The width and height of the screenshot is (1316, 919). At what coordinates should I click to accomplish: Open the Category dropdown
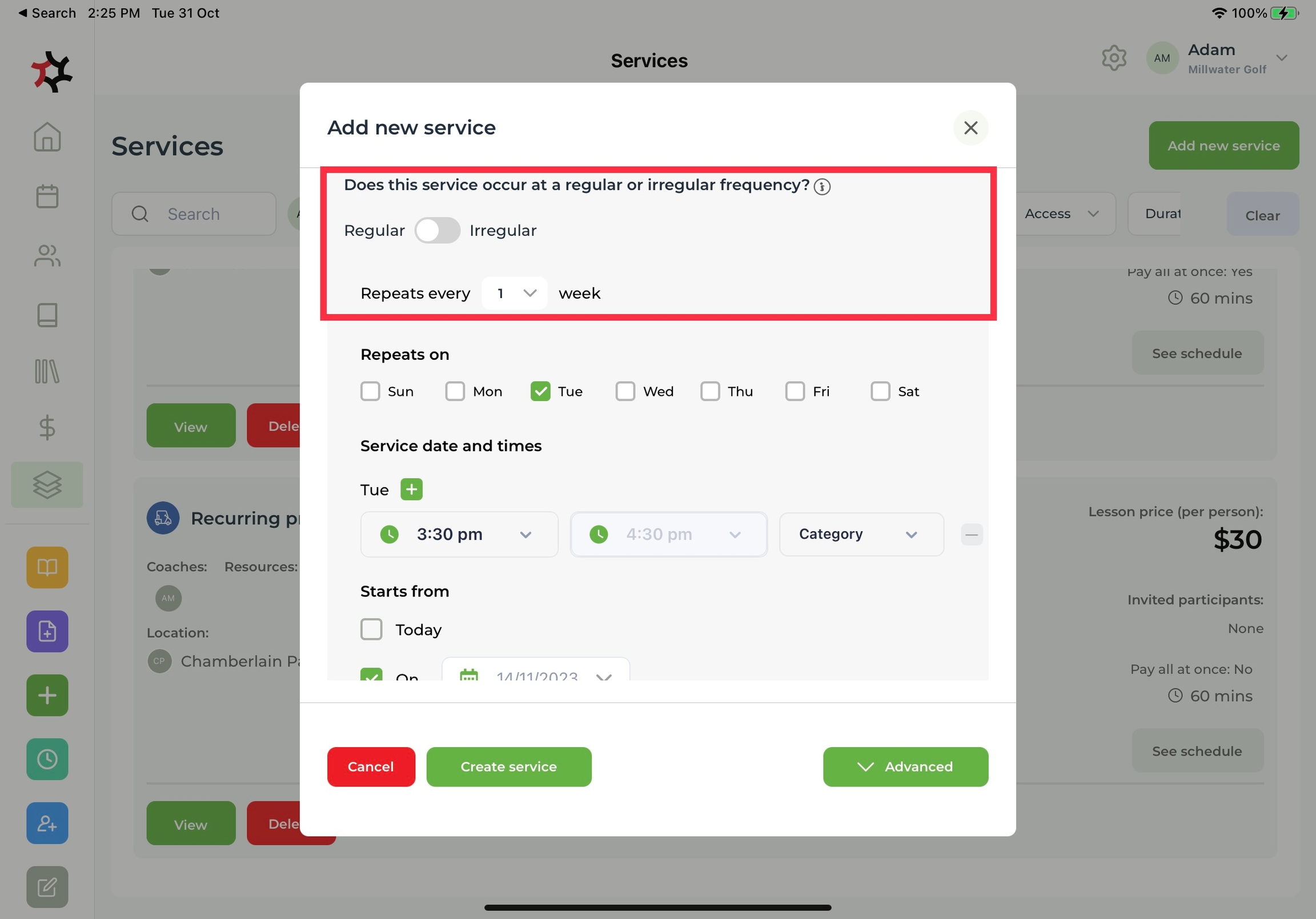pyautogui.click(x=860, y=534)
